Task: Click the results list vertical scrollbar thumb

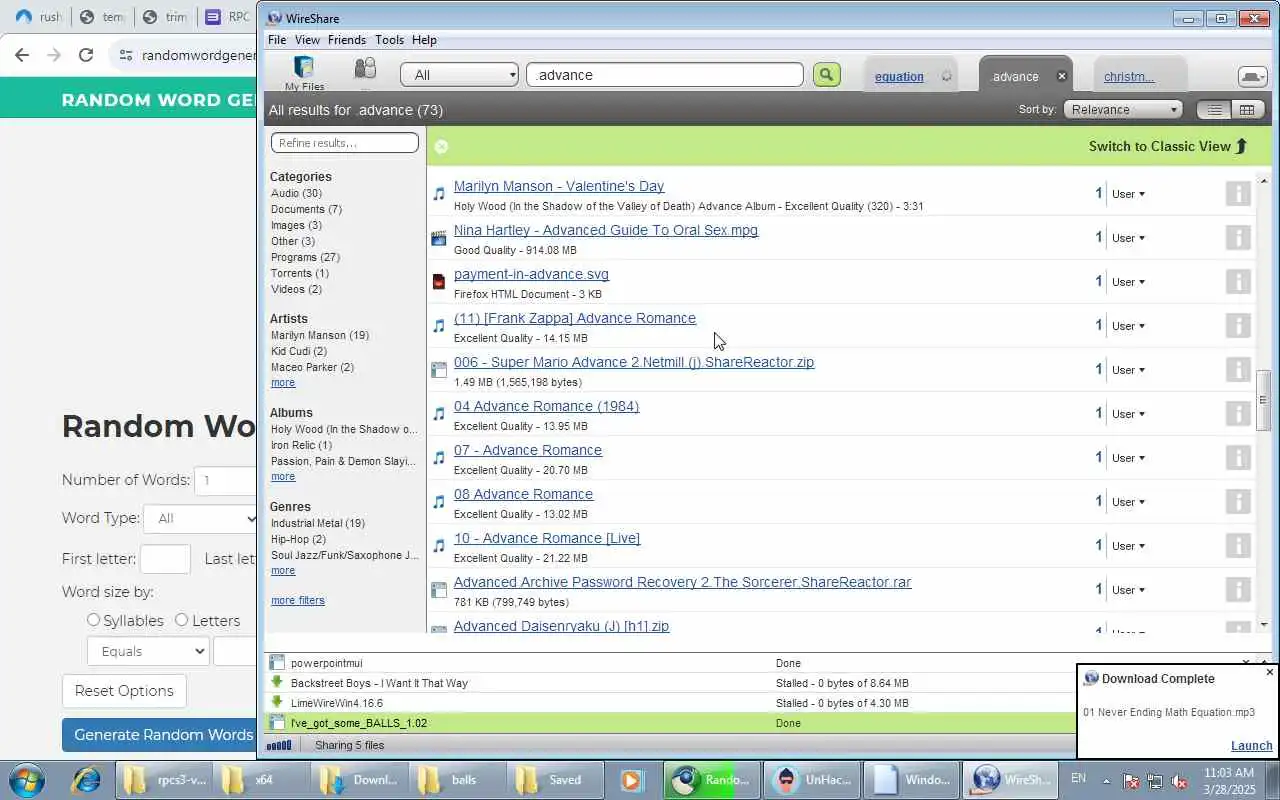Action: click(x=1263, y=400)
